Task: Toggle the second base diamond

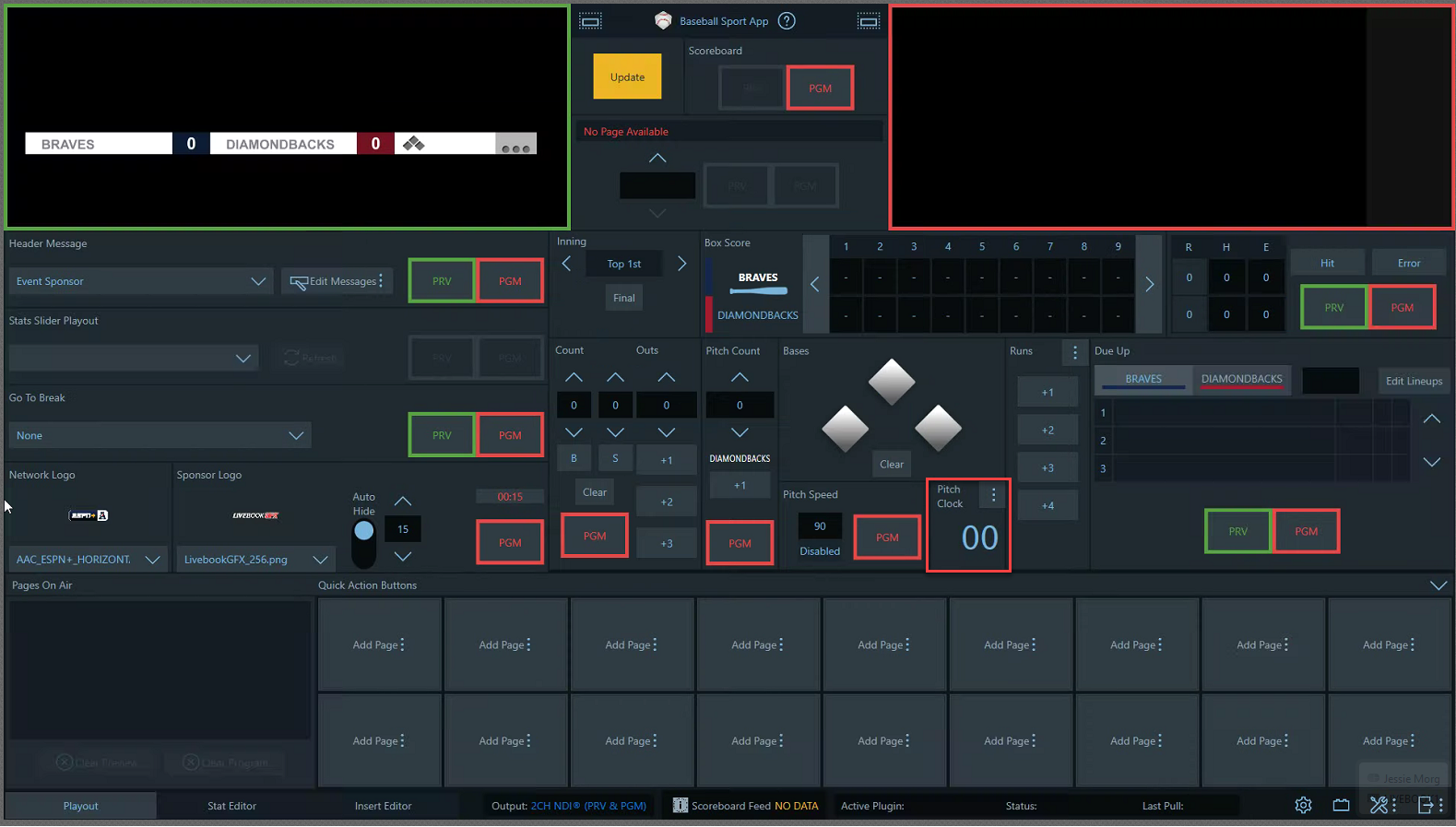Action: [x=892, y=382]
